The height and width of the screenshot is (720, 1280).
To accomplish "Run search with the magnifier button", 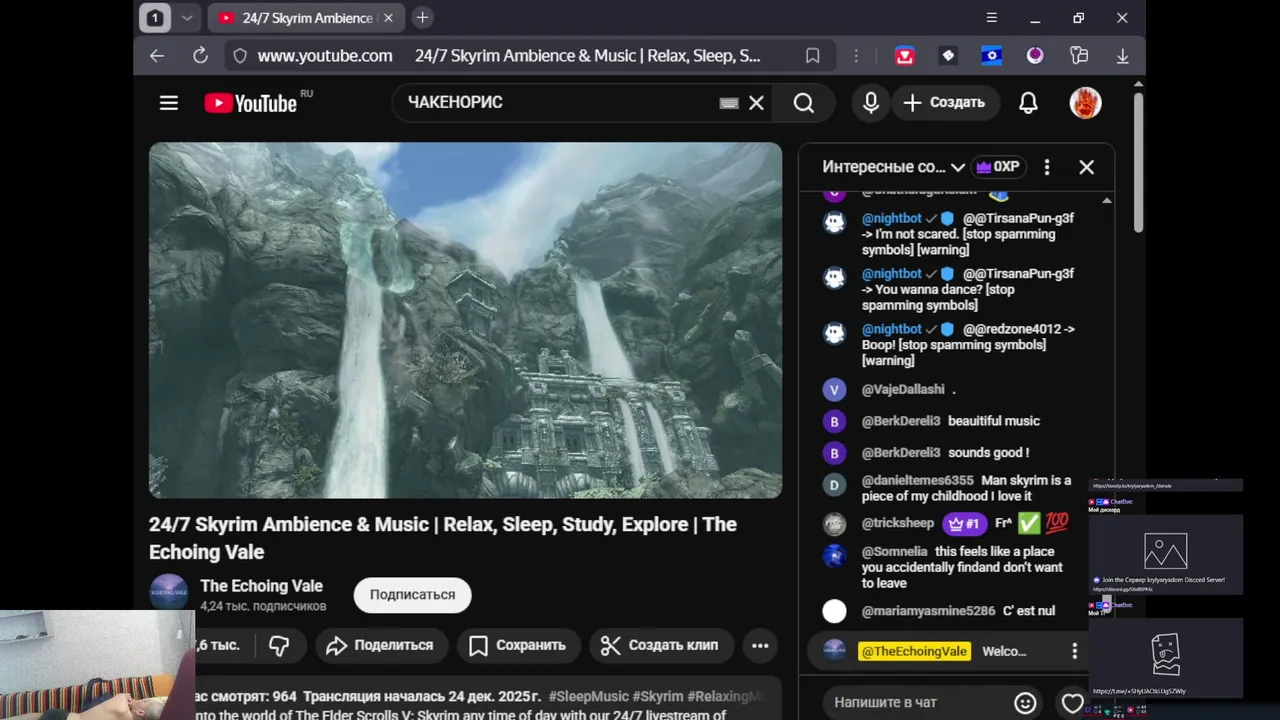I will [804, 103].
